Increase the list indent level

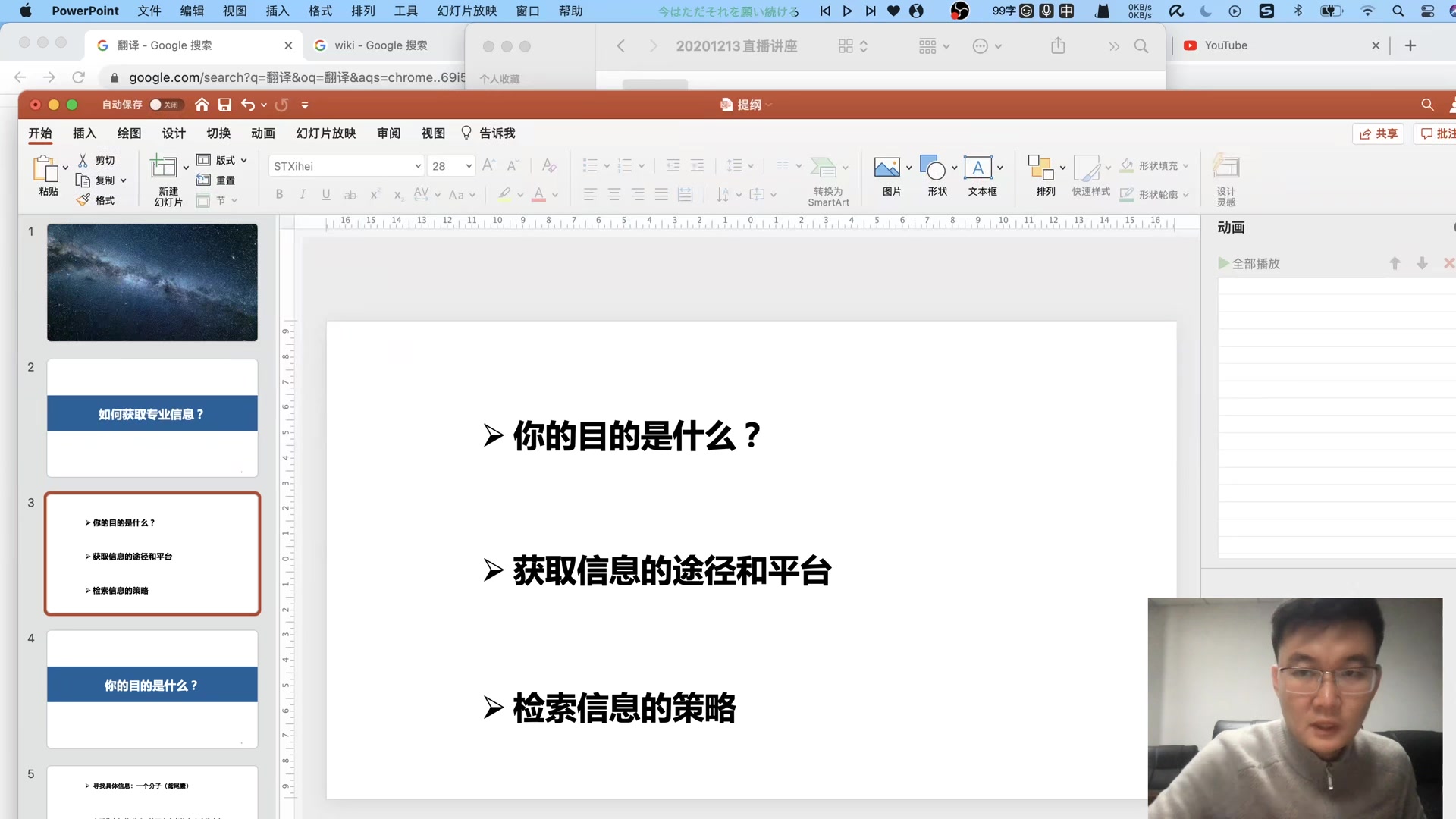697,165
